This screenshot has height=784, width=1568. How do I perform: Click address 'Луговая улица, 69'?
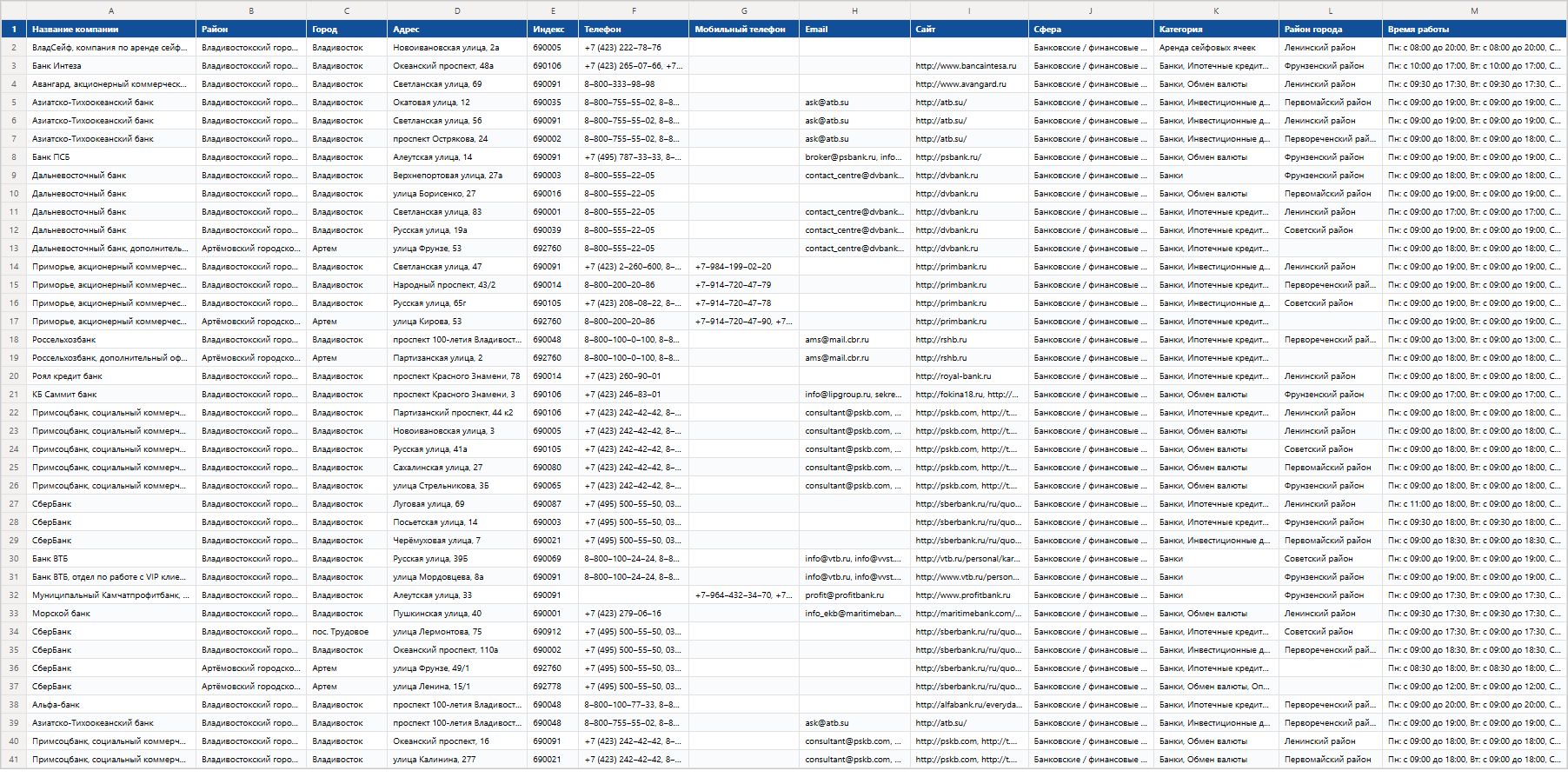click(x=457, y=504)
